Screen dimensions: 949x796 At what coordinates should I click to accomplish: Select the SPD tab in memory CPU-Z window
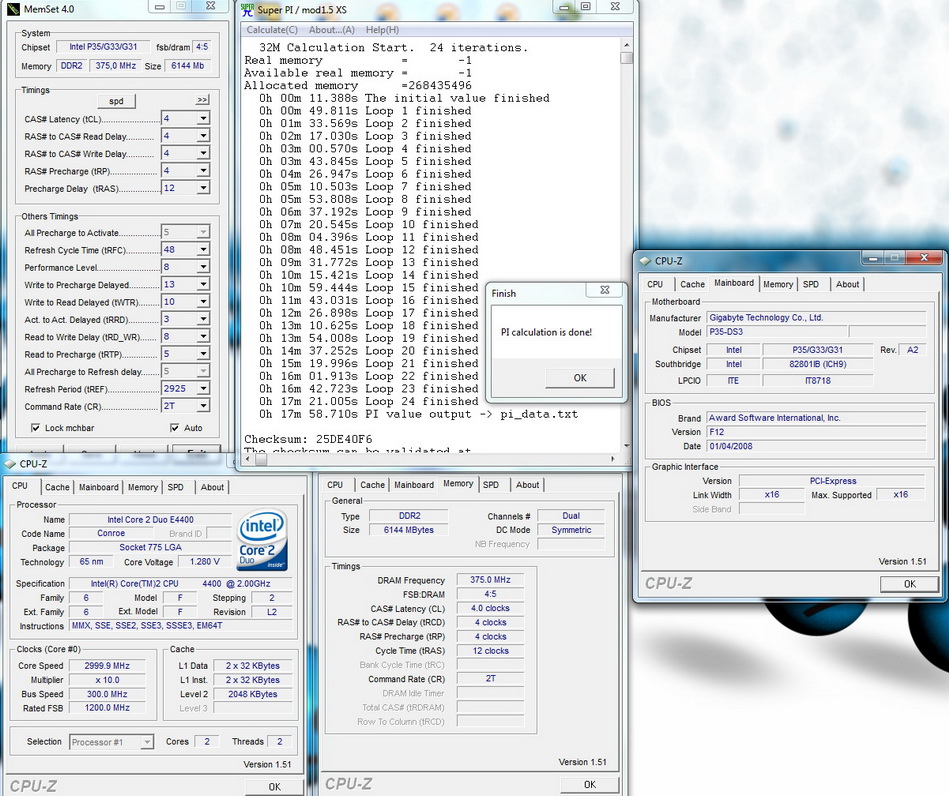pyautogui.click(x=491, y=485)
